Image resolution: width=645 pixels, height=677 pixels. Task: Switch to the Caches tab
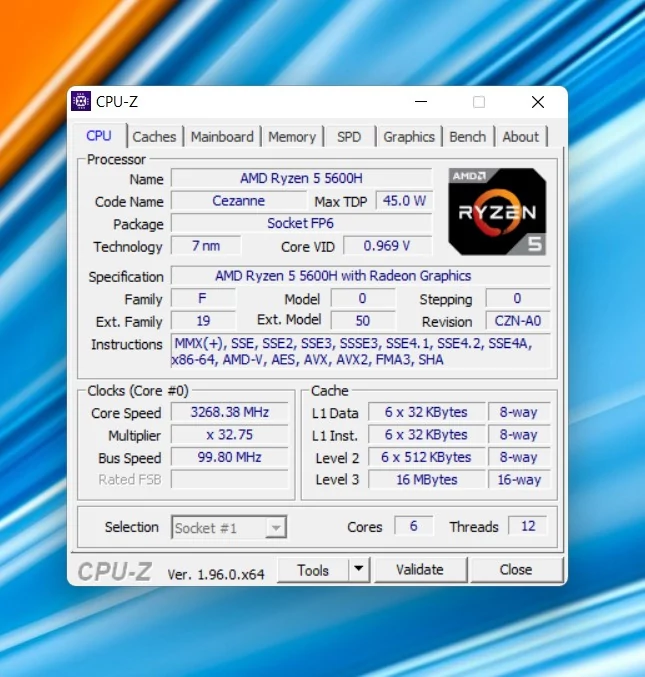154,137
